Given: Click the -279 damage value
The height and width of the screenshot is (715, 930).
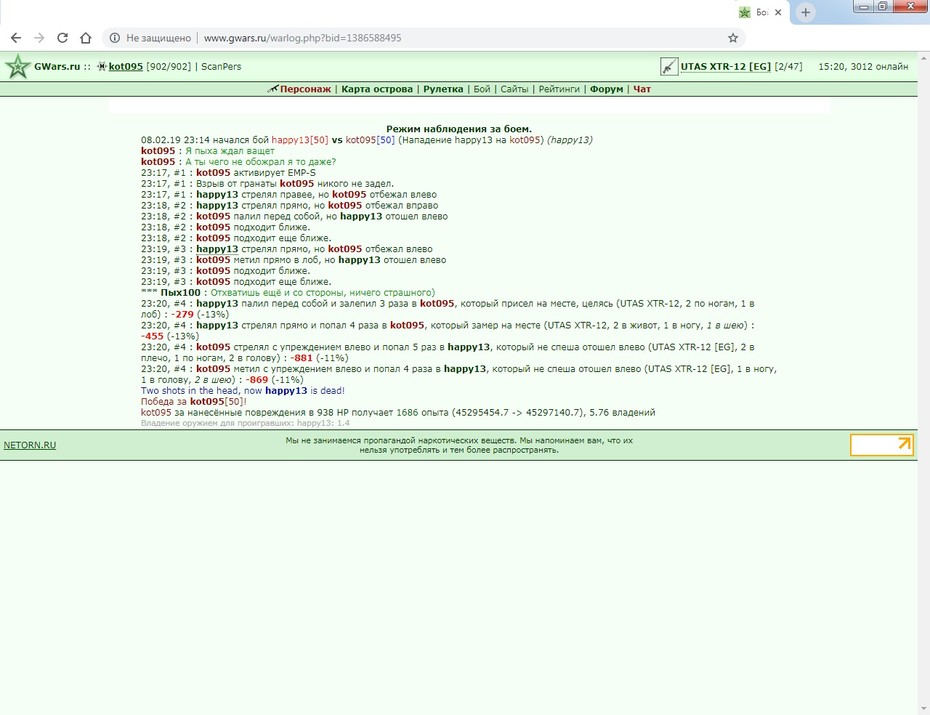Looking at the screenshot, I should click(182, 314).
